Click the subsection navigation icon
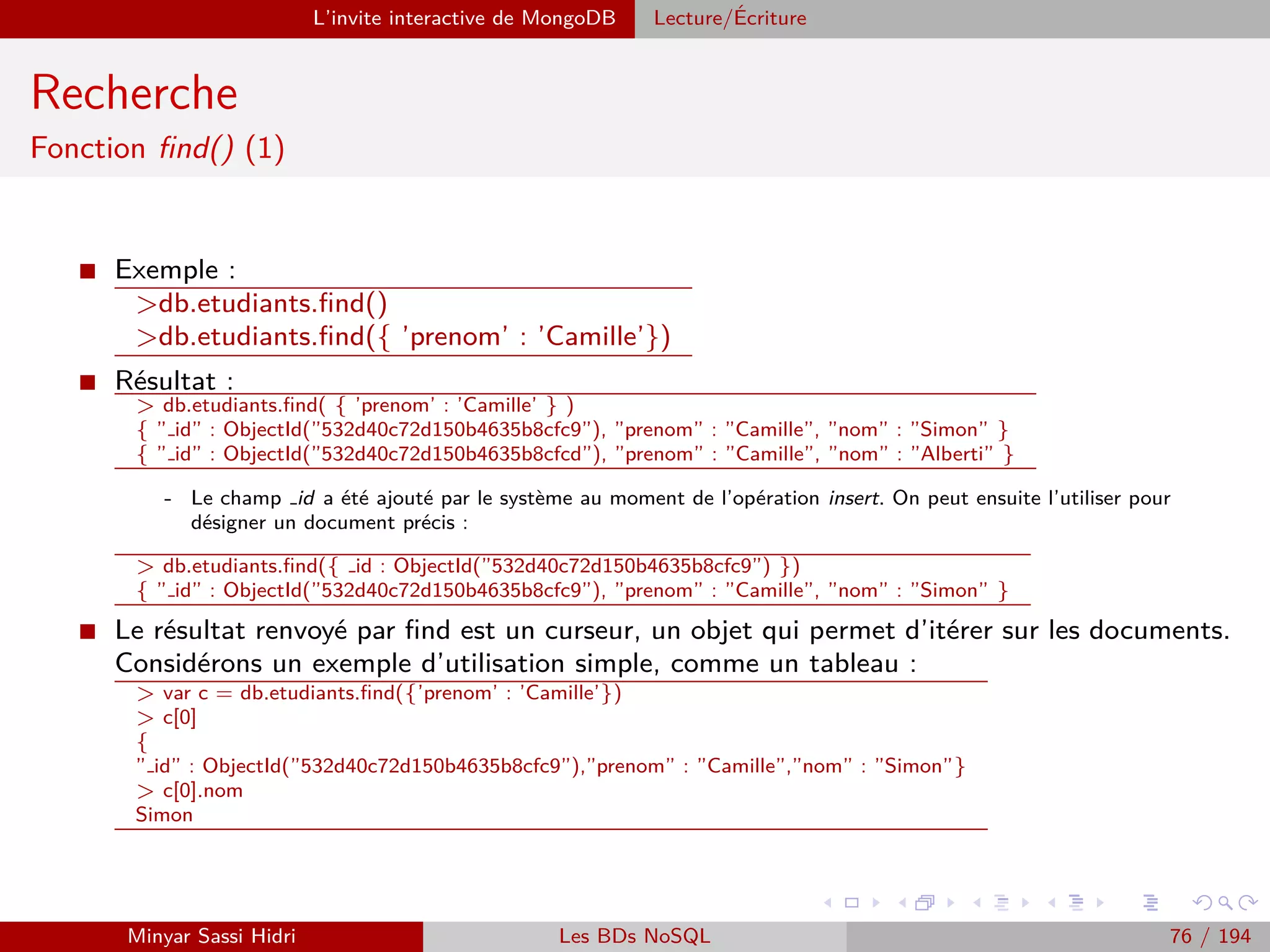Viewport: 1270px width, 952px height. point(1001,902)
